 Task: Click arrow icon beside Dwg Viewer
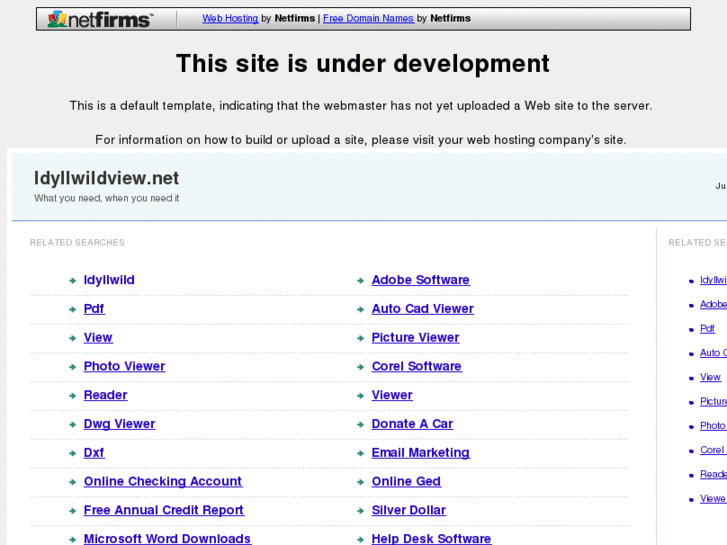(x=72, y=424)
